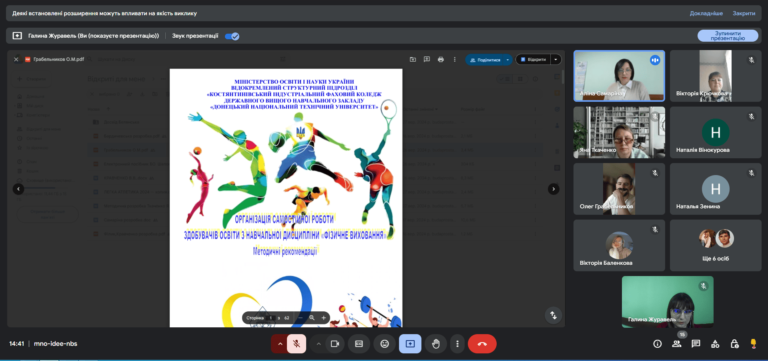Click the Поділитися share button
This screenshot has height=361, width=768.
484,60
